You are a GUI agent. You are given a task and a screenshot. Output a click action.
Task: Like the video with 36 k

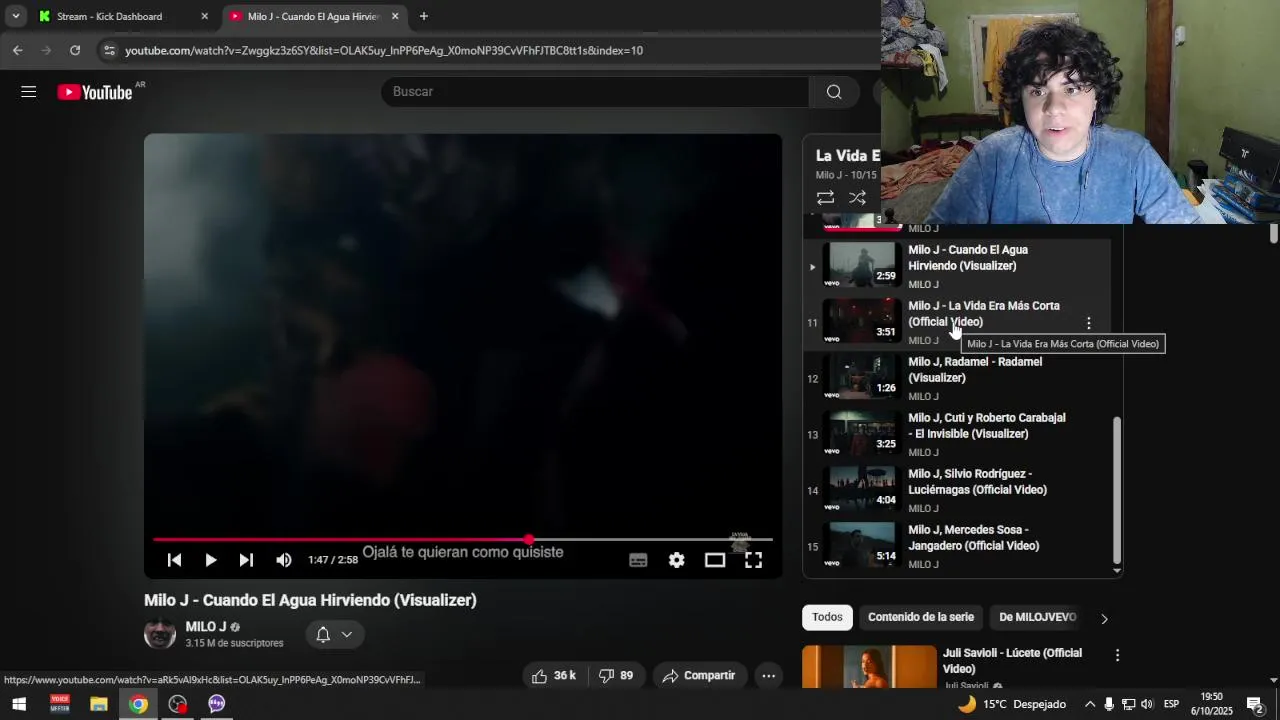tap(554, 676)
